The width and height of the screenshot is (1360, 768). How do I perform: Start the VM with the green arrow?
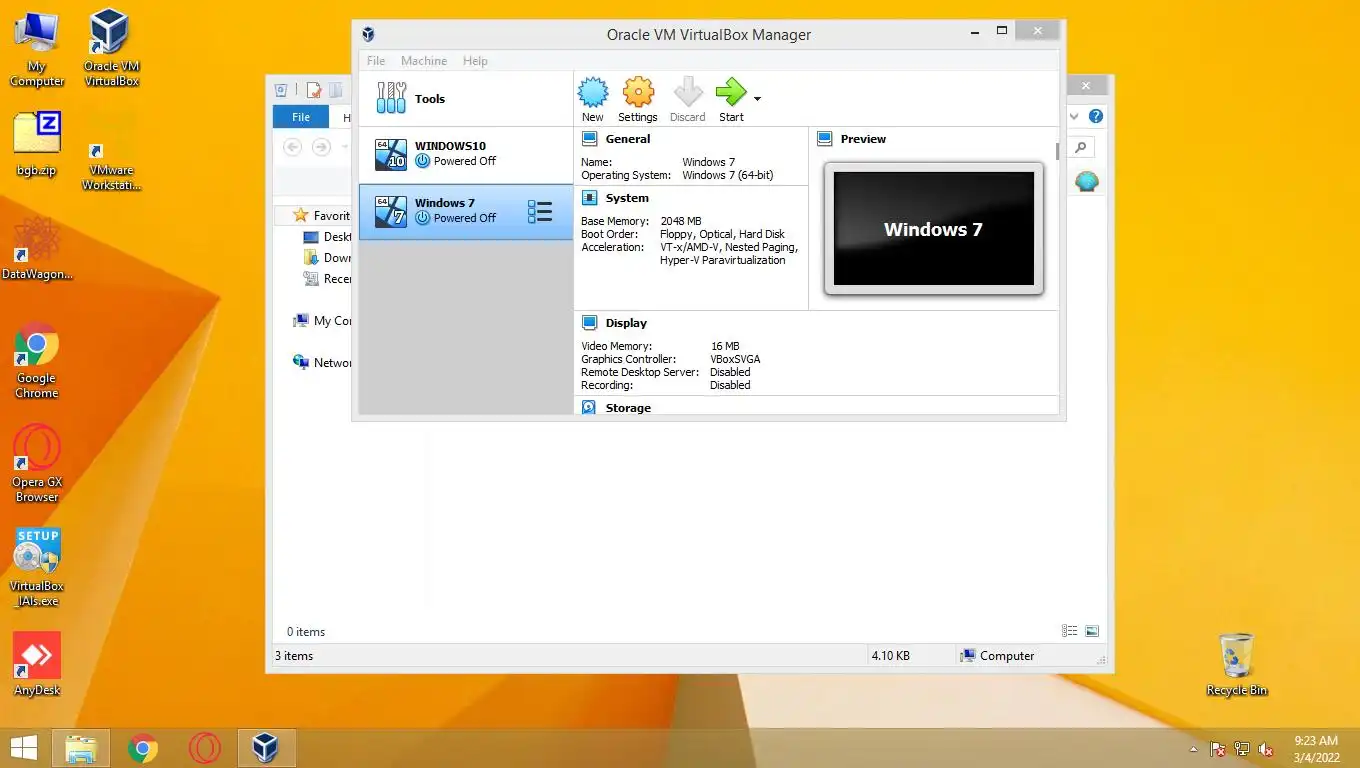[x=731, y=99]
